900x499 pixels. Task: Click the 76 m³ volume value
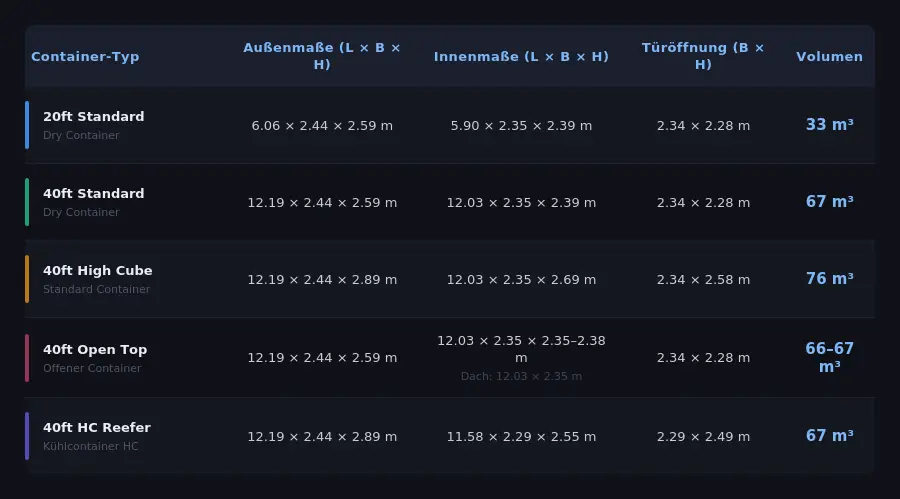[829, 279]
